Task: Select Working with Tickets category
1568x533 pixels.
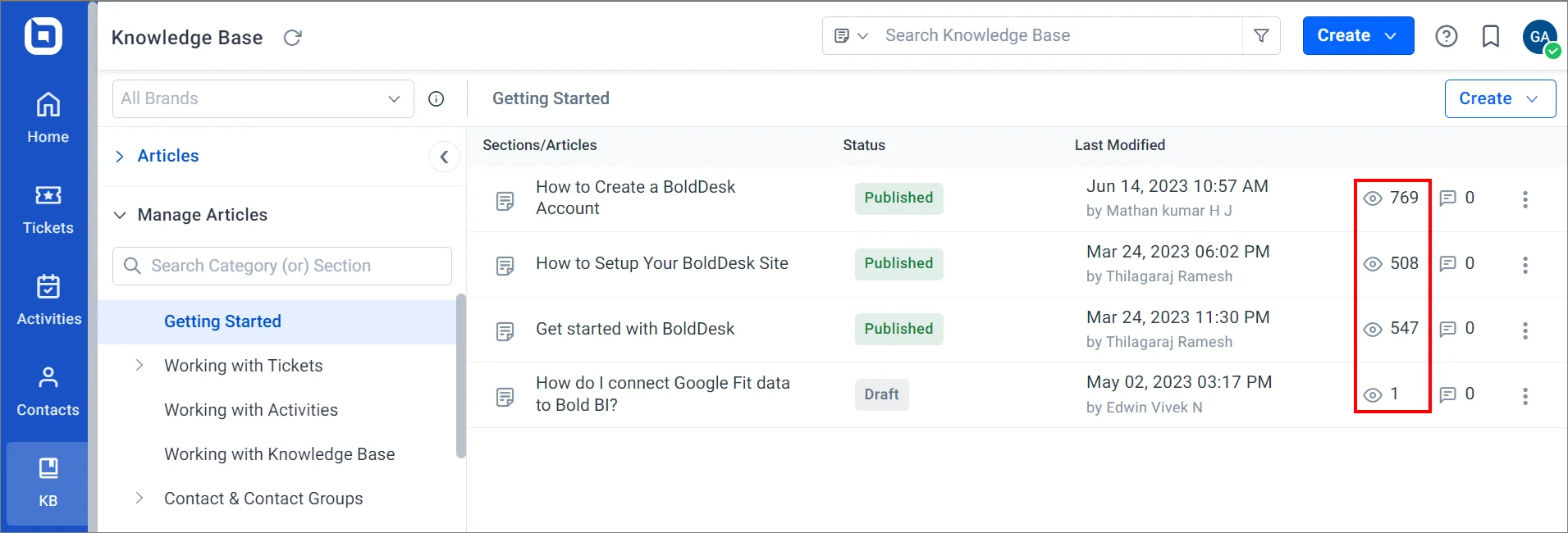Action: pyautogui.click(x=243, y=366)
